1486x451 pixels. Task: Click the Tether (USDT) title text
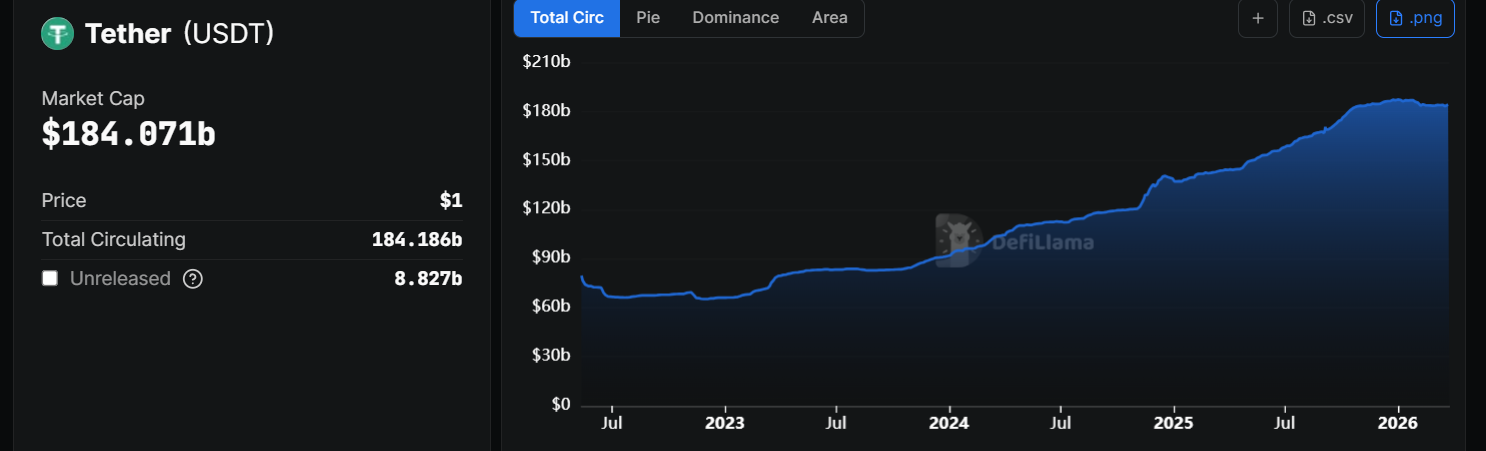pyautogui.click(x=179, y=34)
